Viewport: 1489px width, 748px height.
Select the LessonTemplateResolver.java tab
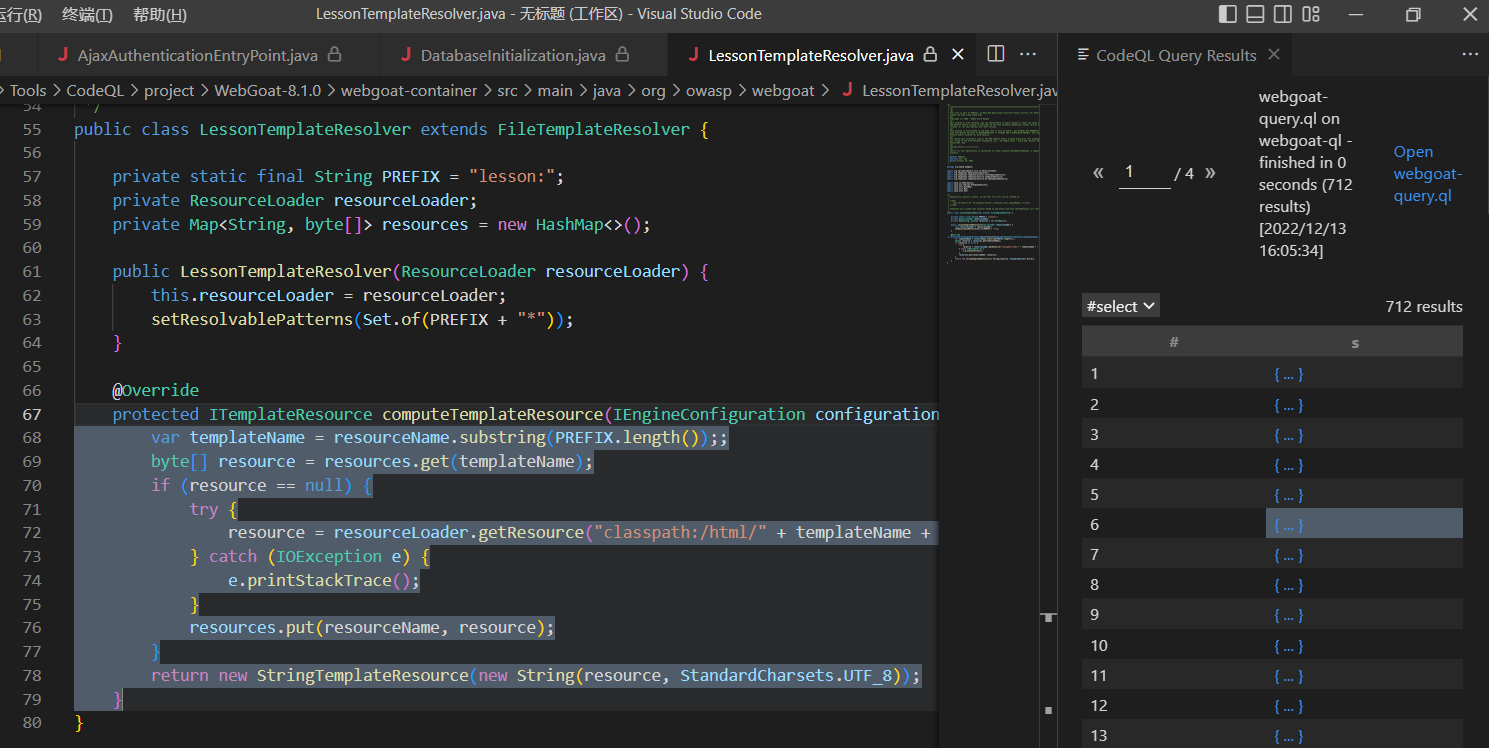click(810, 55)
